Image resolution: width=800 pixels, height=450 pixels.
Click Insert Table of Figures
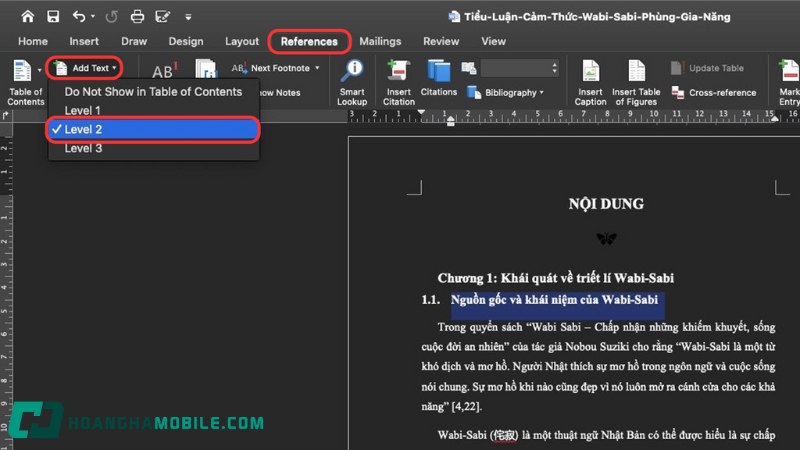coord(636,82)
